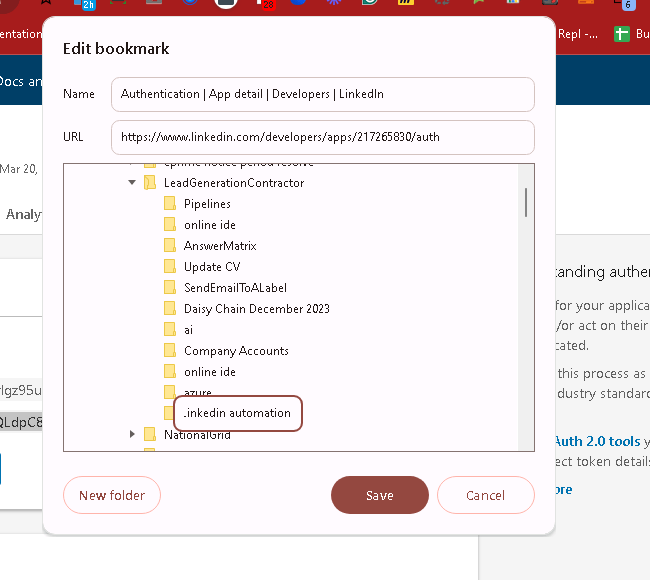Click the extension icon with 6 badge

coord(625,3)
